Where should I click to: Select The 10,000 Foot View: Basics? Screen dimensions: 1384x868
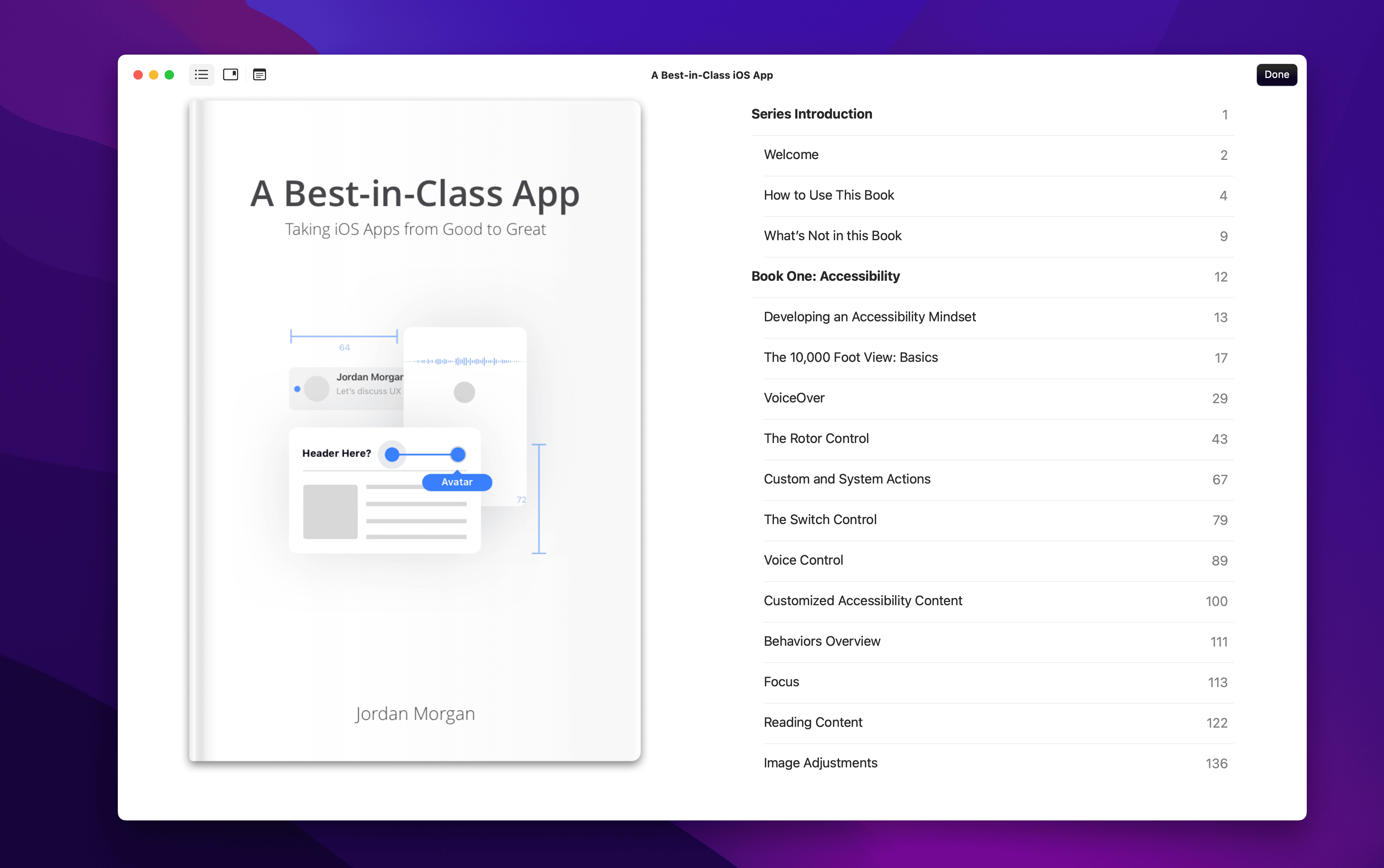click(999, 358)
